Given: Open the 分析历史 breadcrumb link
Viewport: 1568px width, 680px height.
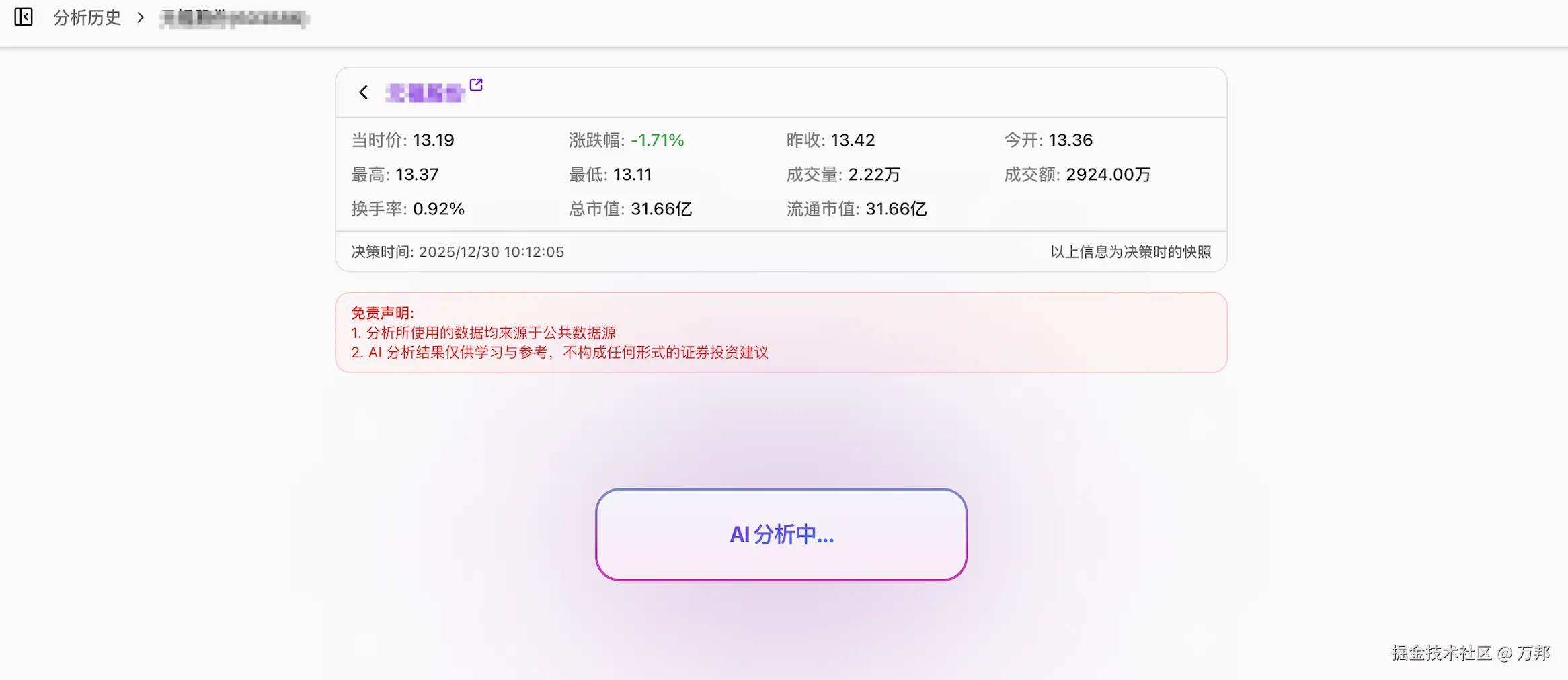Looking at the screenshot, I should click(x=87, y=18).
